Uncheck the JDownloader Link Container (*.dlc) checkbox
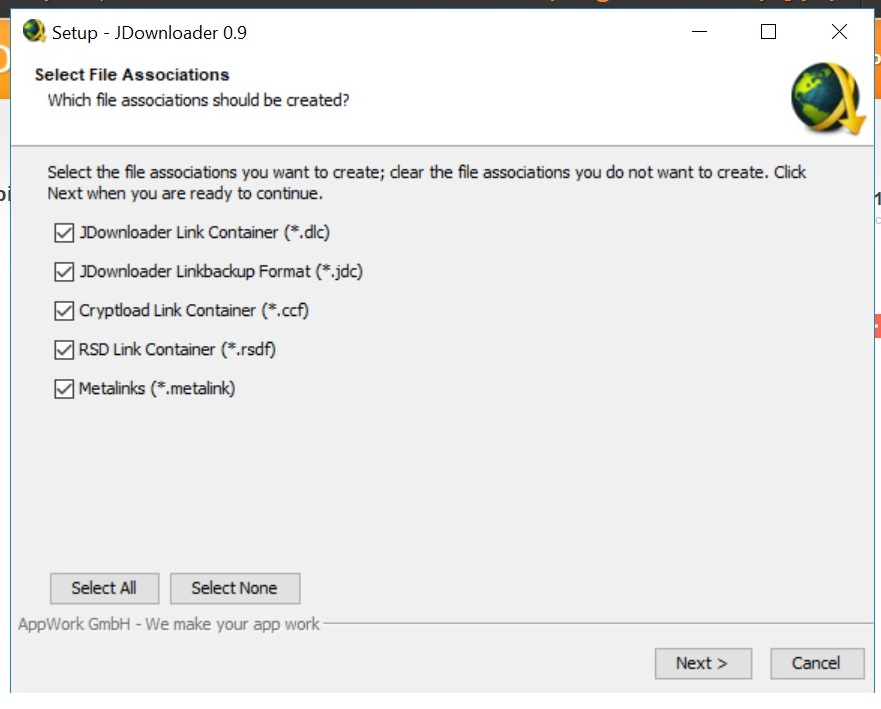This screenshot has width=881, height=709. [64, 233]
